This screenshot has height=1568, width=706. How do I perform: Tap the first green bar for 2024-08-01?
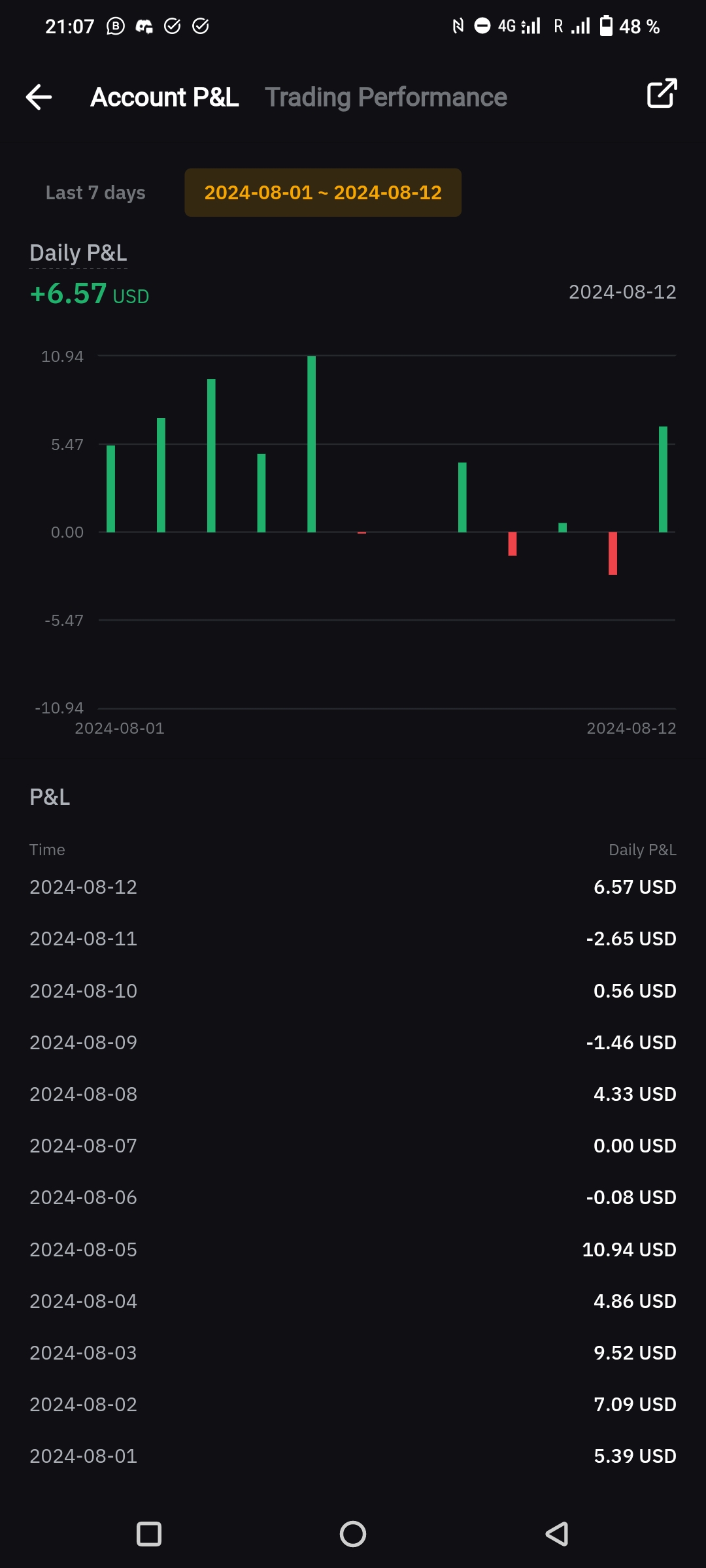coord(111,489)
